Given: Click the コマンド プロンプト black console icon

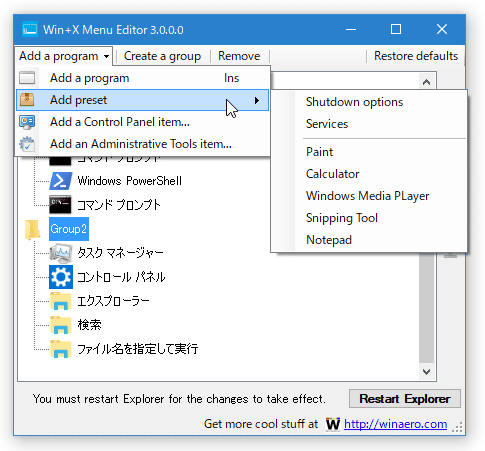Looking at the screenshot, I should (60, 205).
